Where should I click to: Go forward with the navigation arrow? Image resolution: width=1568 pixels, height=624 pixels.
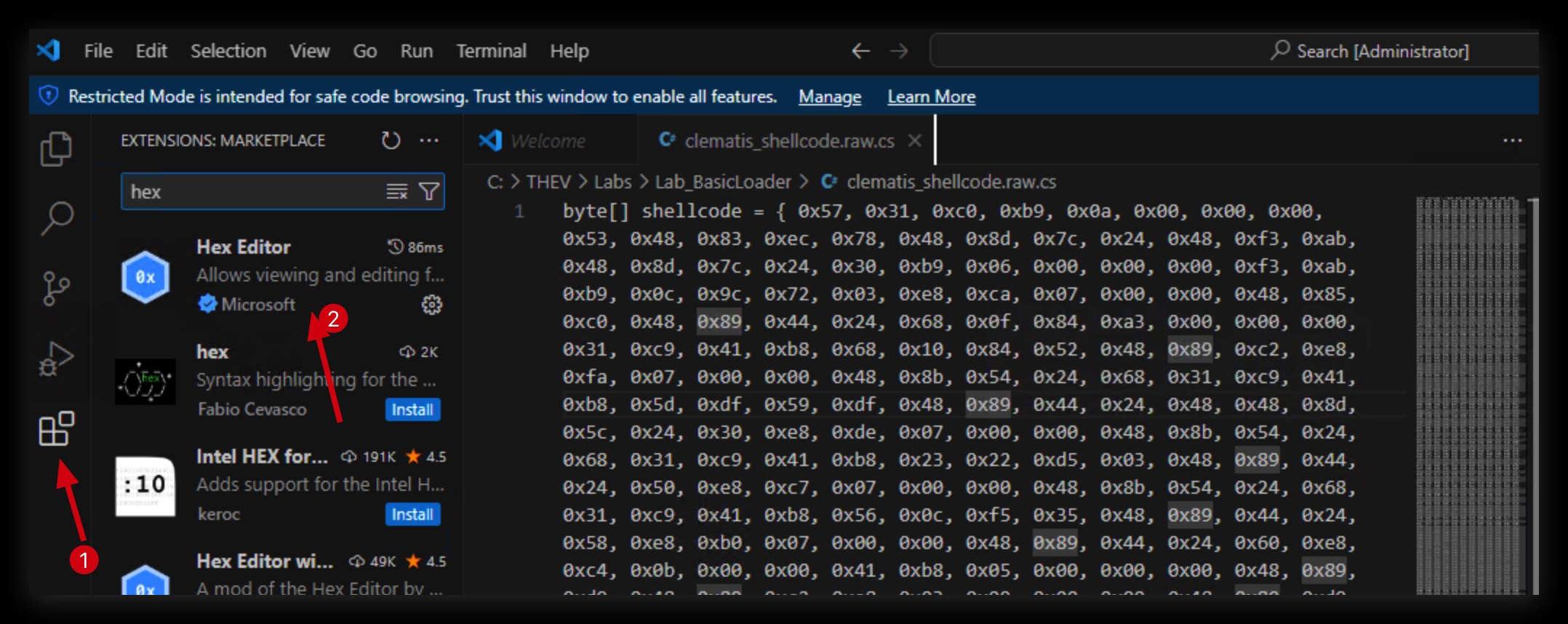click(x=900, y=51)
